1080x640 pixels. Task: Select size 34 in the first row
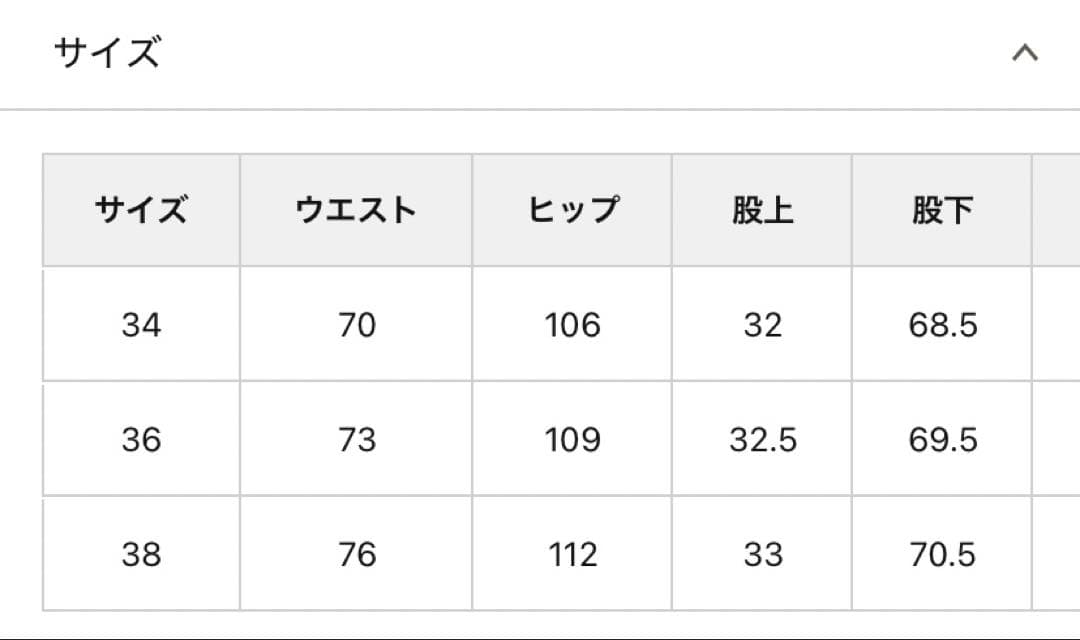click(x=142, y=324)
